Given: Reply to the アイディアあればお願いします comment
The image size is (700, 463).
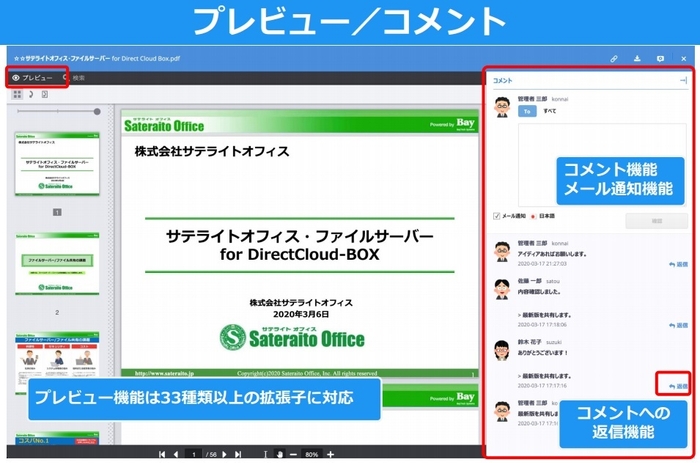Looking at the screenshot, I should pos(679,264).
